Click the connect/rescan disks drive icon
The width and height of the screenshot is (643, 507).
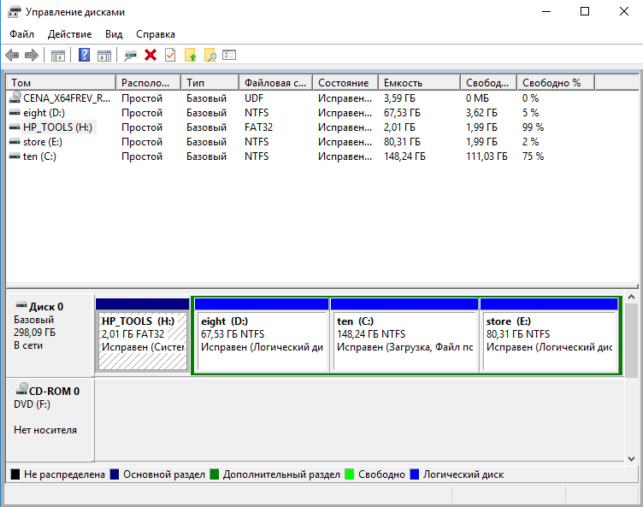130,55
